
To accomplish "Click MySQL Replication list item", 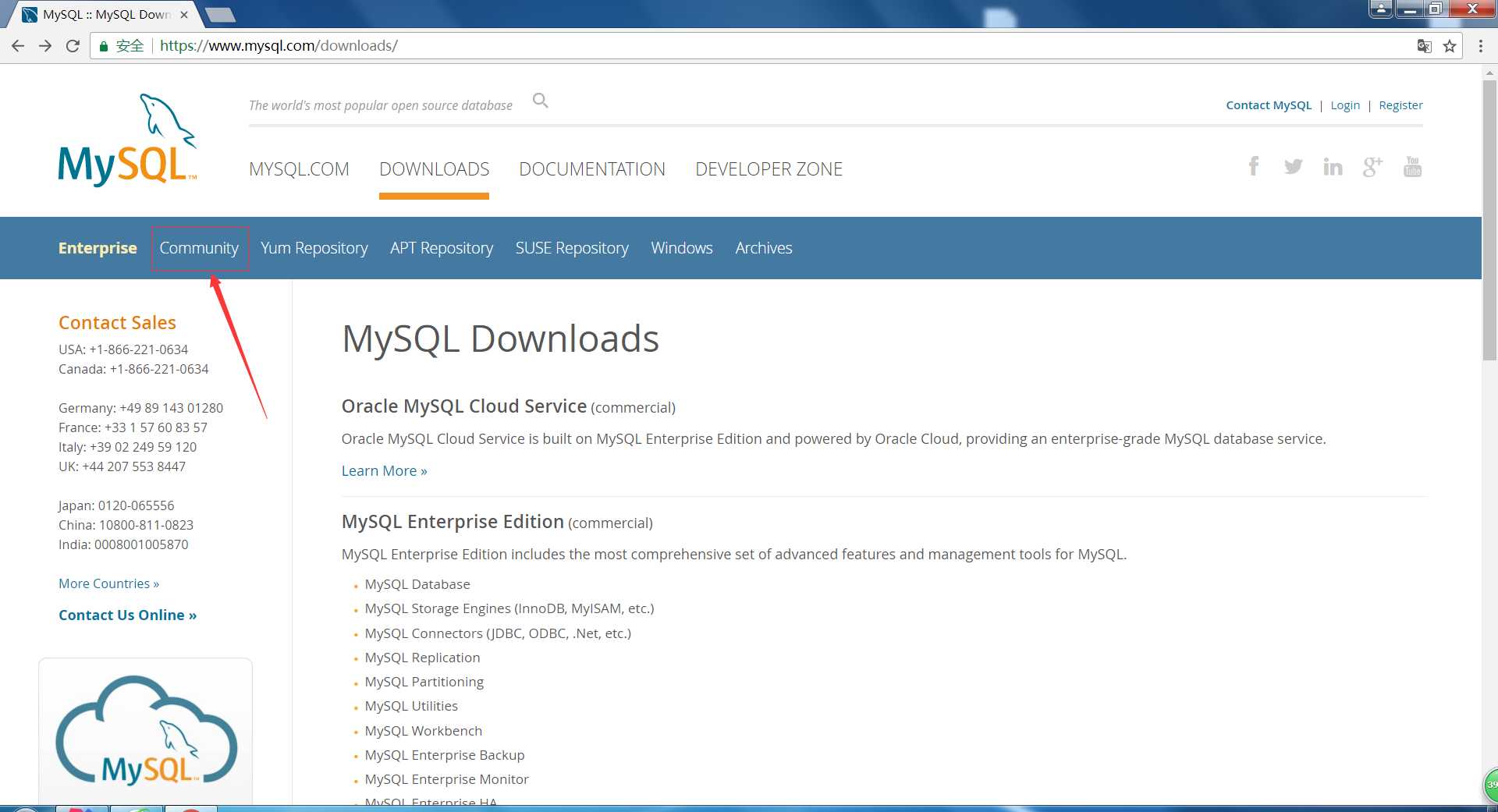I will (422, 658).
